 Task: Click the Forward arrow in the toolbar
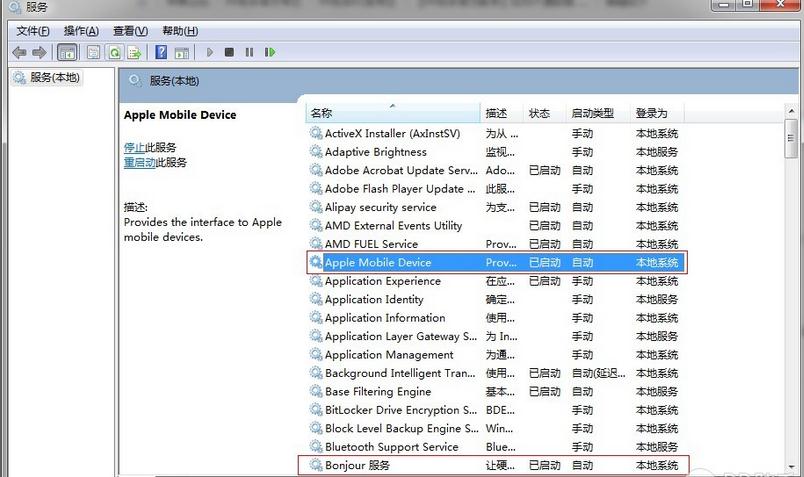point(39,52)
